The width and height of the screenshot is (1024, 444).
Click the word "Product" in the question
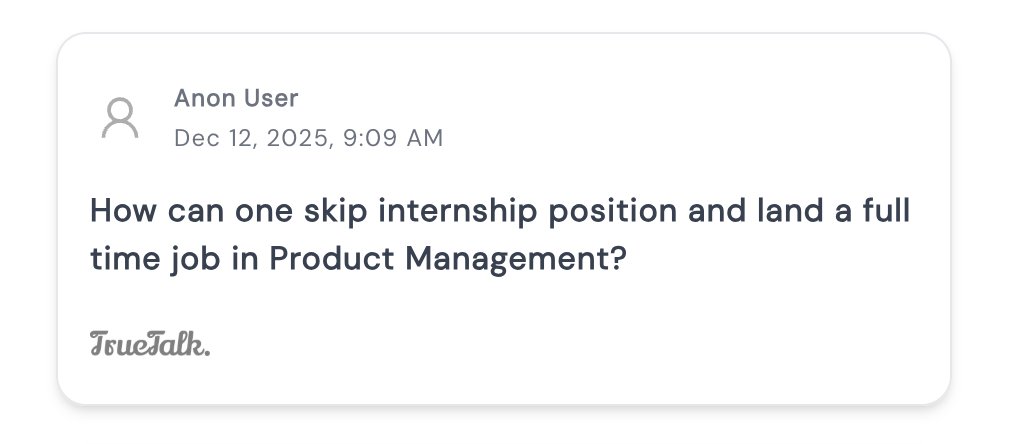[332, 259]
